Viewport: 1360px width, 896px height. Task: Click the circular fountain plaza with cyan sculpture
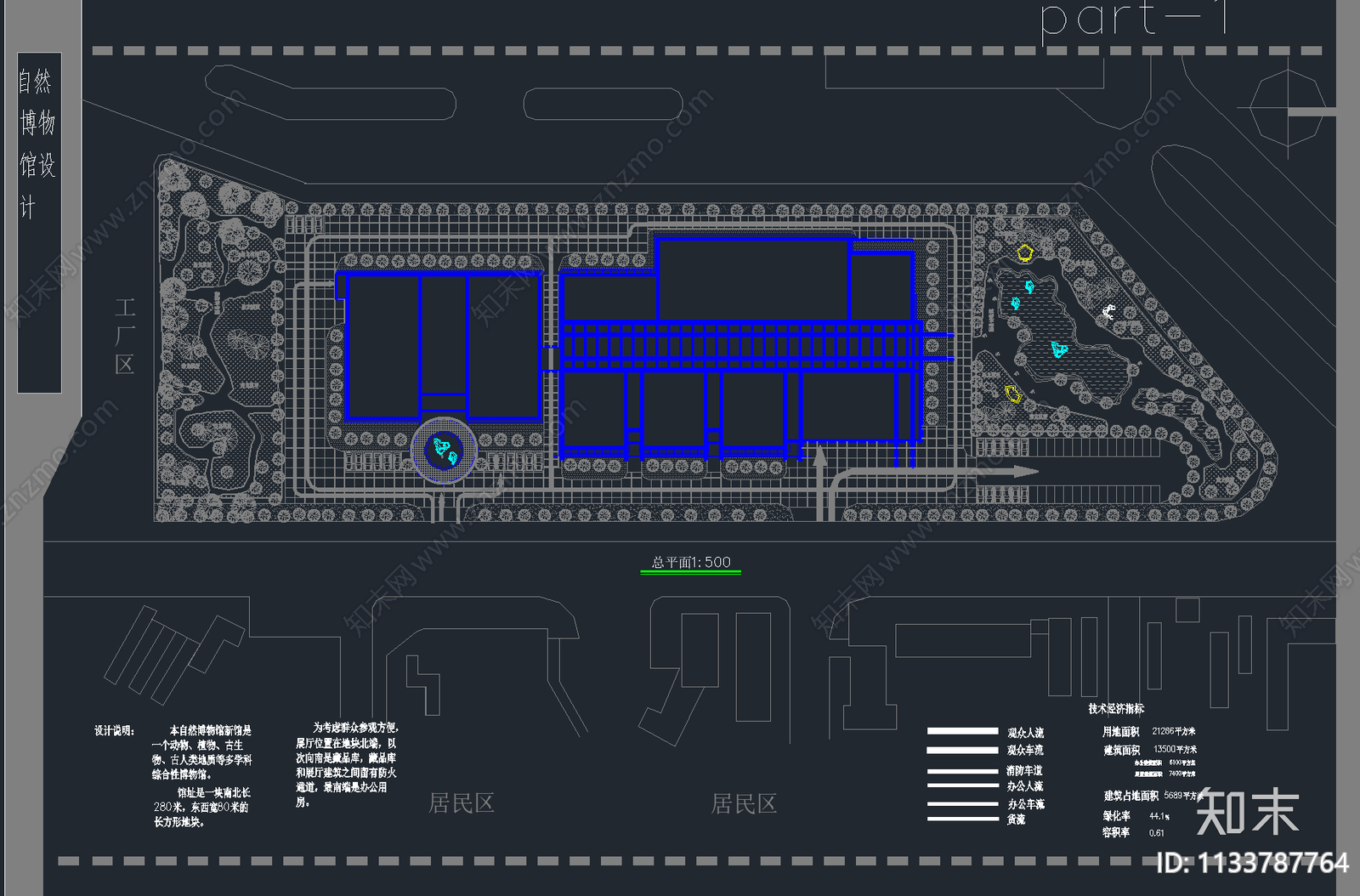click(444, 451)
